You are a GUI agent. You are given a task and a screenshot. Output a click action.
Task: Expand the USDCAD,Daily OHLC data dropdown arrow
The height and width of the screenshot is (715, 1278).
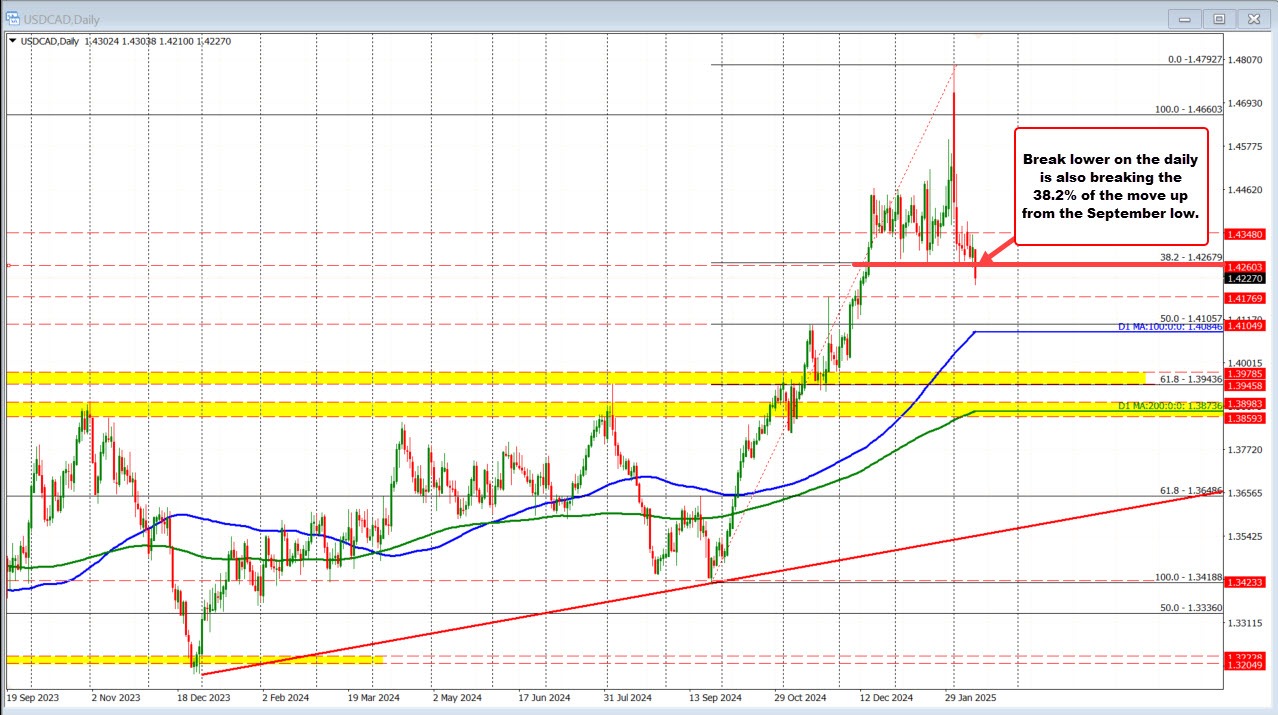point(10,42)
